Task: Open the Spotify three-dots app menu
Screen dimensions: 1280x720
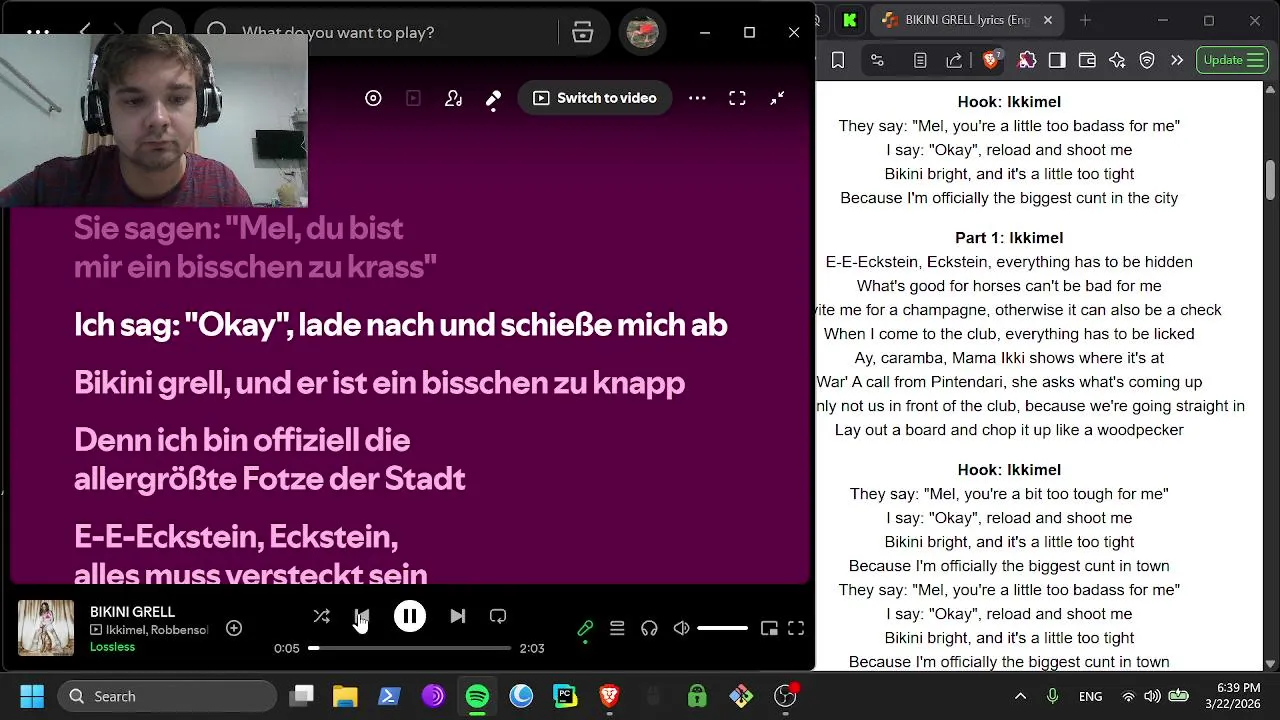Action: pos(38,31)
